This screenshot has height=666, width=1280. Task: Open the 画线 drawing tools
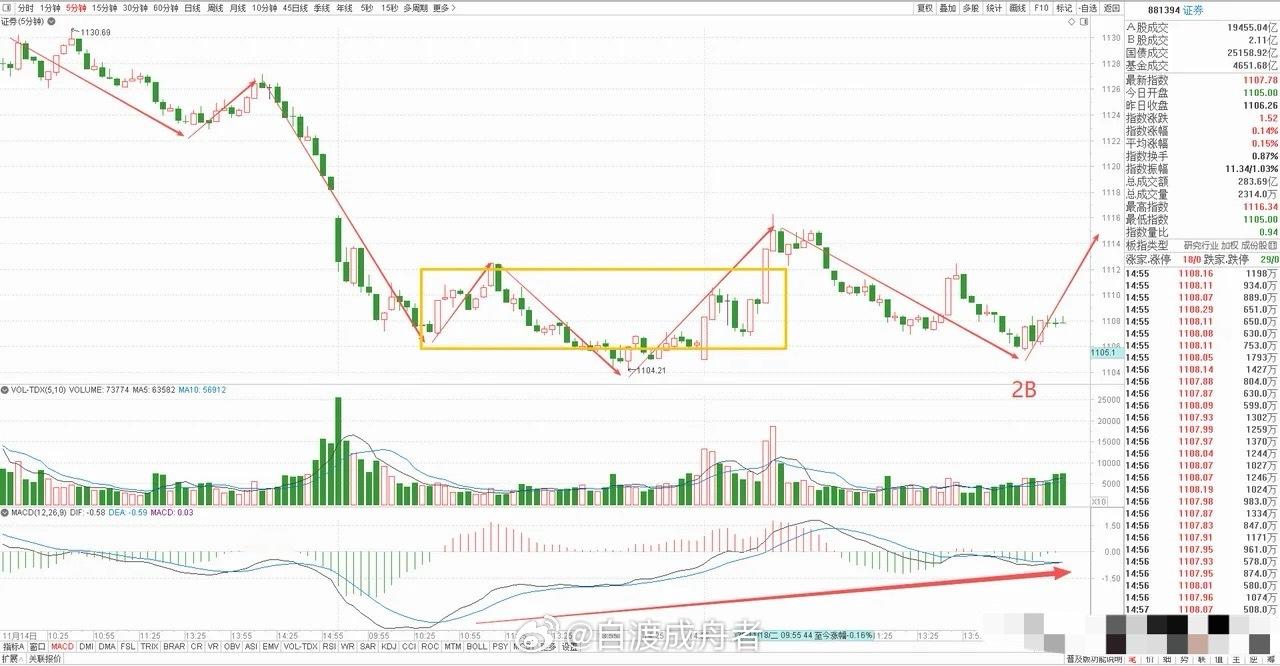coord(1018,8)
